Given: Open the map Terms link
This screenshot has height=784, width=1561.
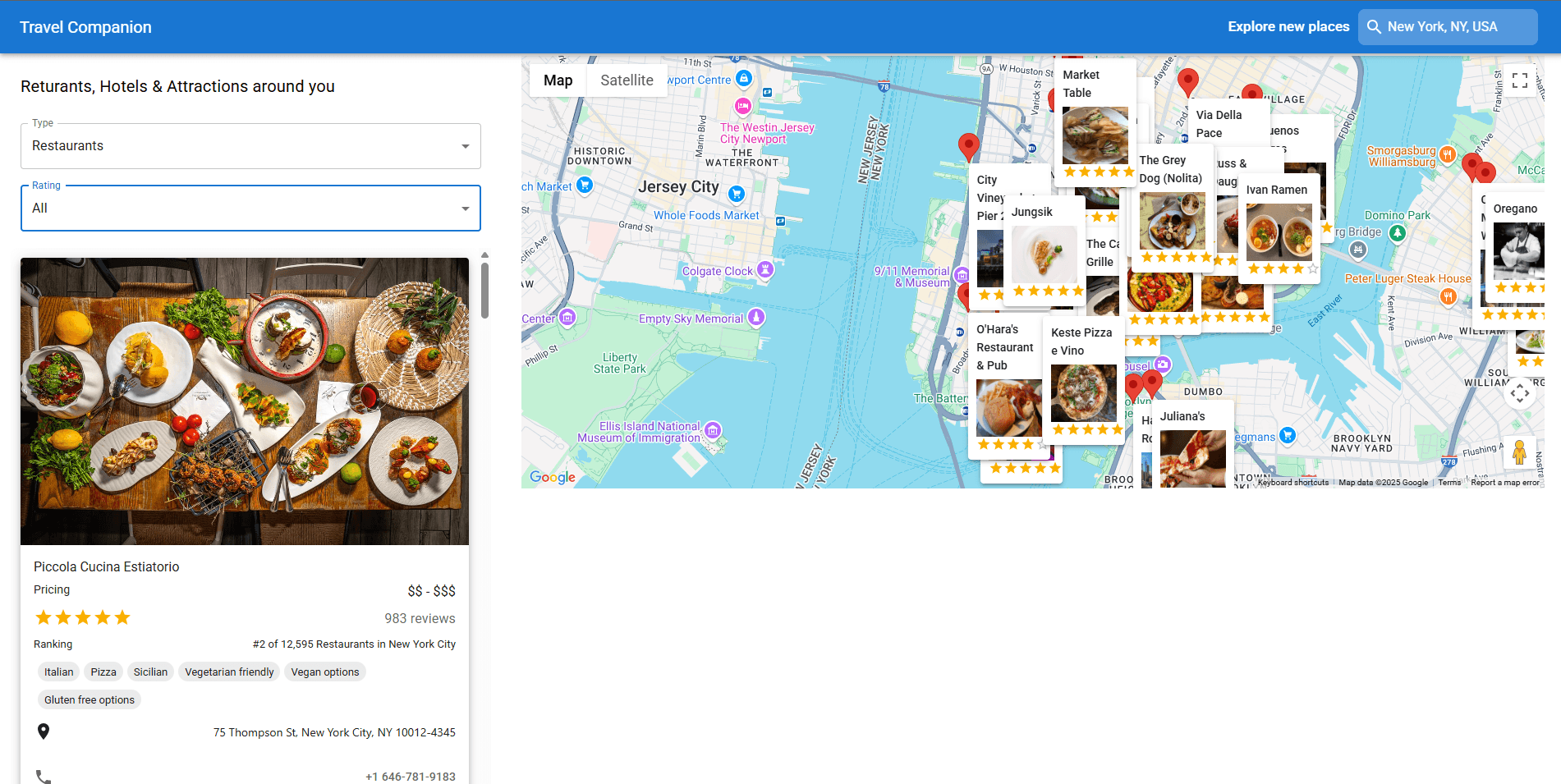Looking at the screenshot, I should 1449,483.
